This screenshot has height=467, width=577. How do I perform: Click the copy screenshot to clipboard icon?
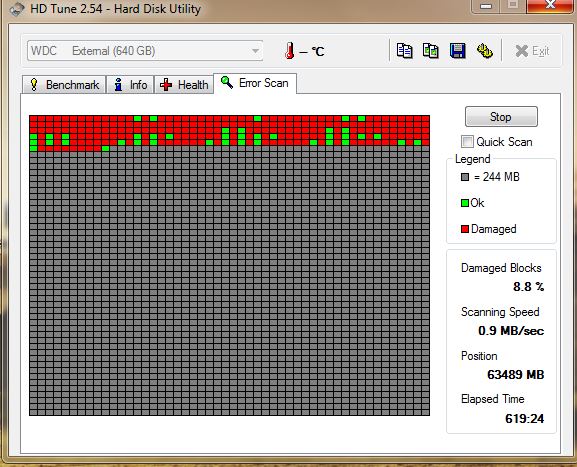pos(431,51)
